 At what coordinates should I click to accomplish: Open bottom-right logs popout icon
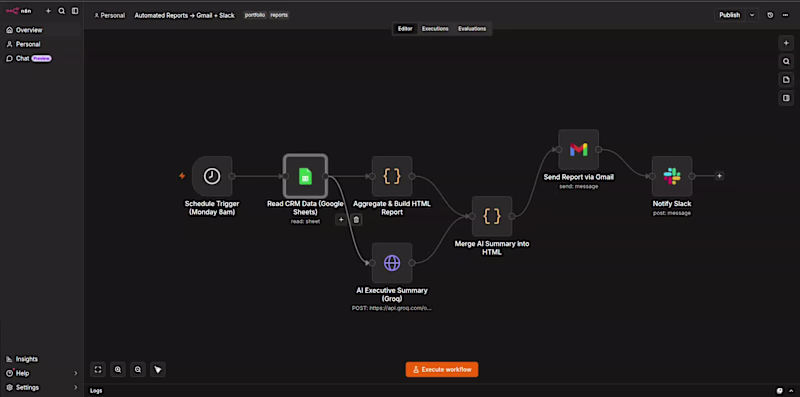click(780, 391)
